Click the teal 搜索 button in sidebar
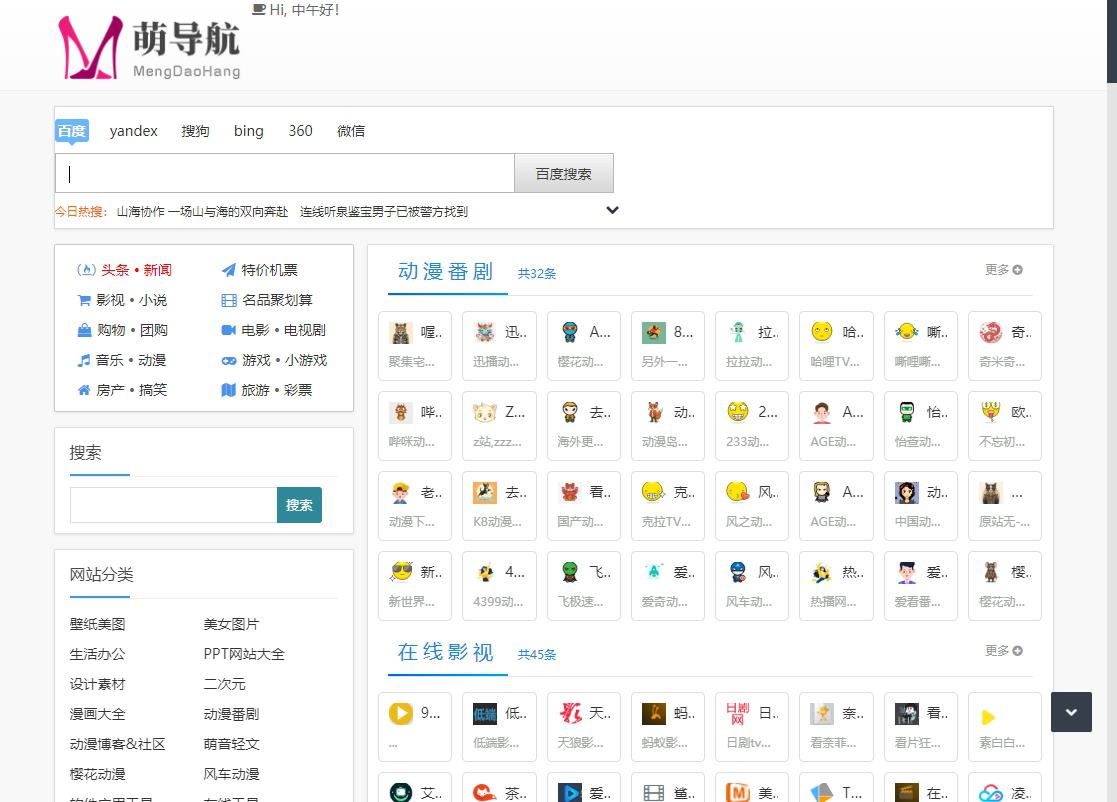This screenshot has width=1117, height=802. click(x=299, y=505)
